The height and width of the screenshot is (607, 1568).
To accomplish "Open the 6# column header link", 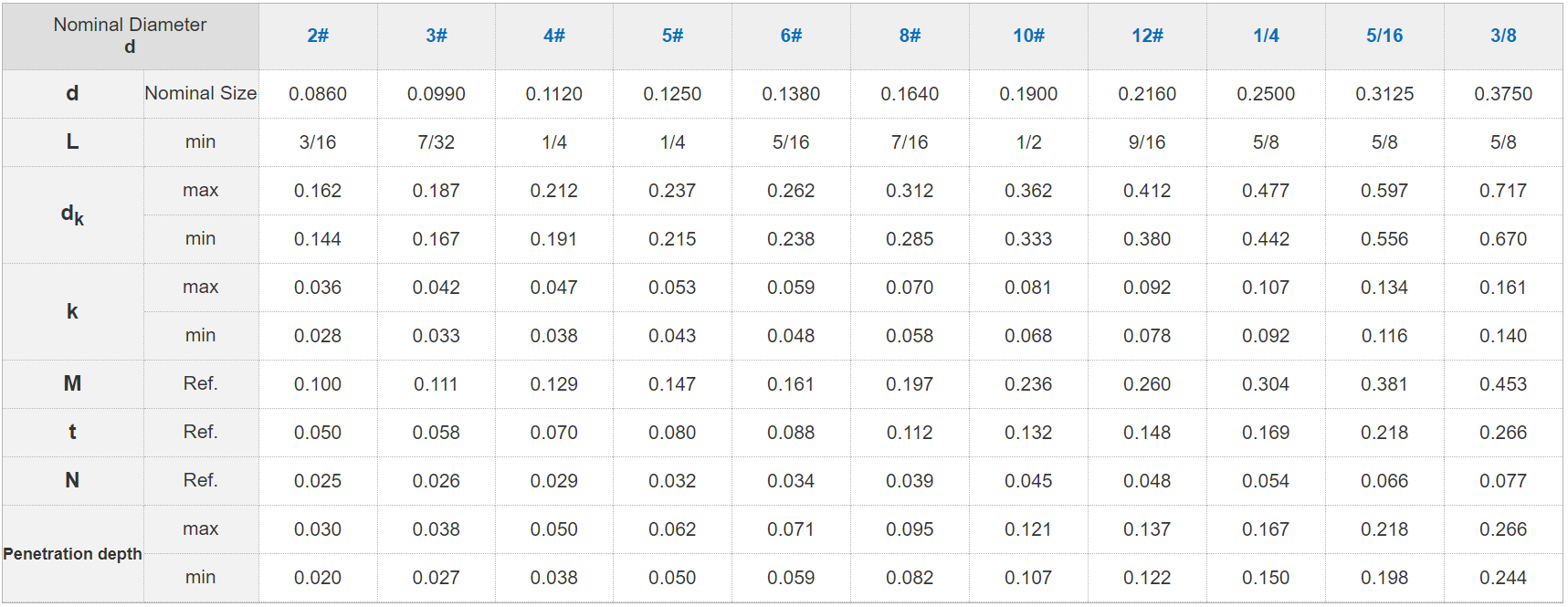I will pos(791,36).
